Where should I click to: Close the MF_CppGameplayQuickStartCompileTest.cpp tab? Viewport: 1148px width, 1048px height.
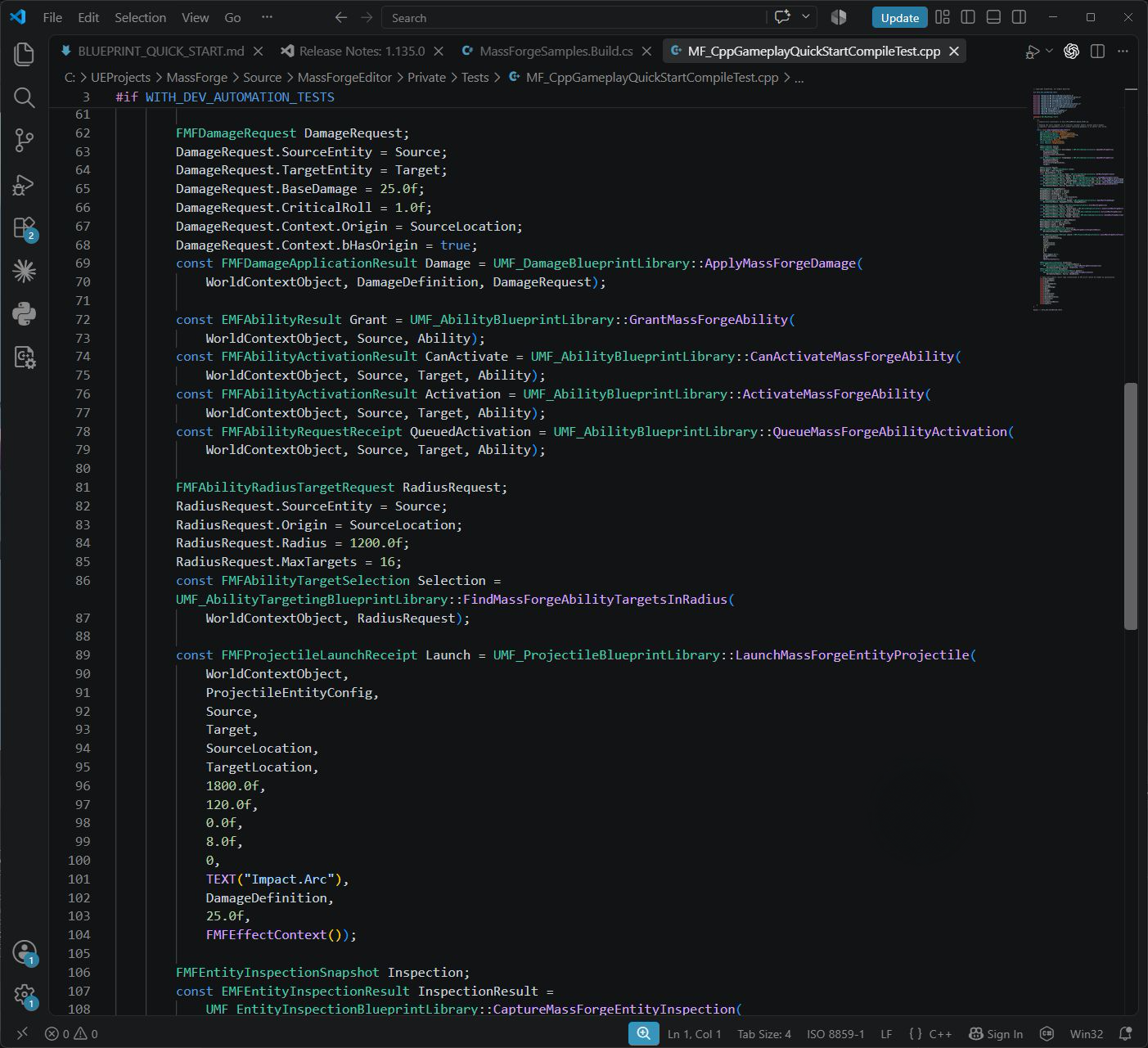click(x=954, y=51)
